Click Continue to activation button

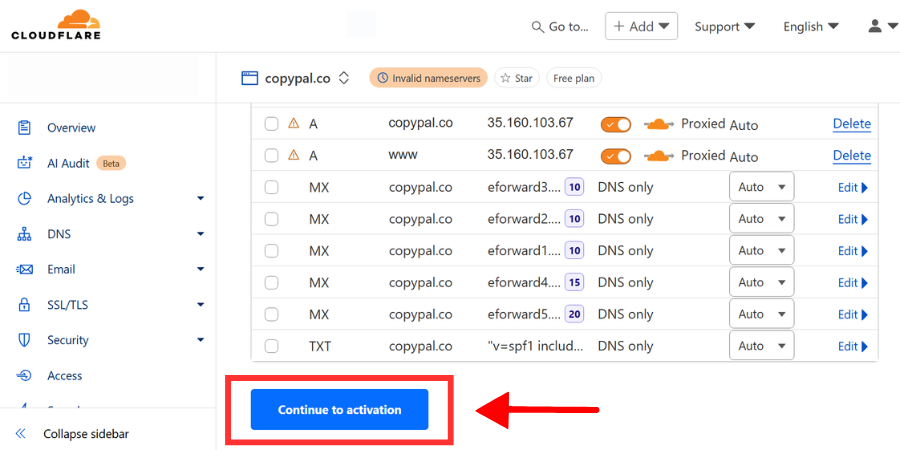(339, 410)
